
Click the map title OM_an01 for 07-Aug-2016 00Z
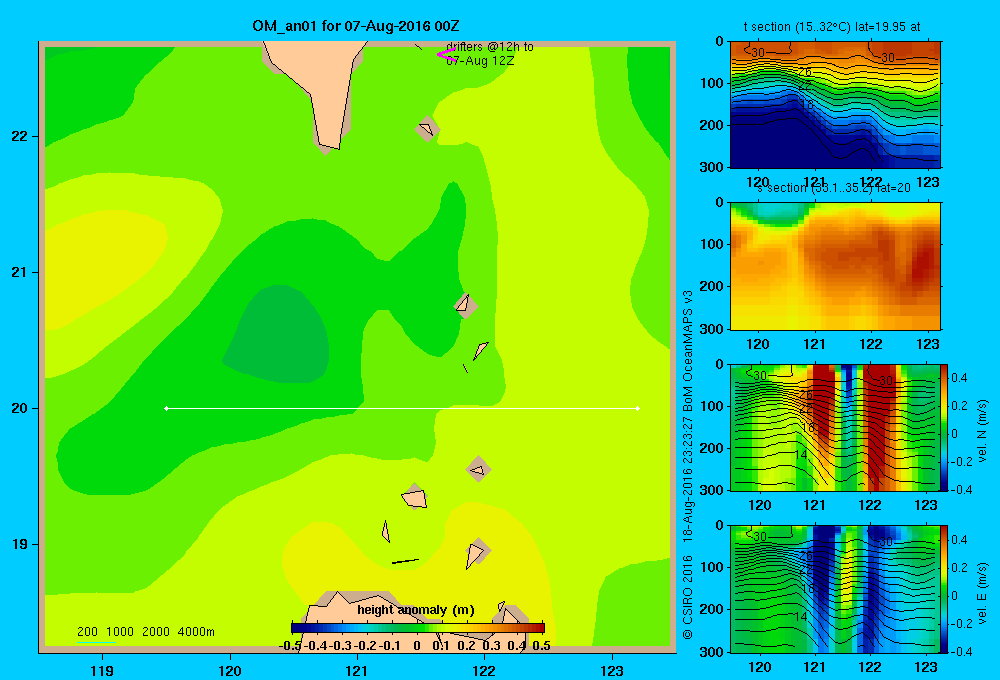355,26
